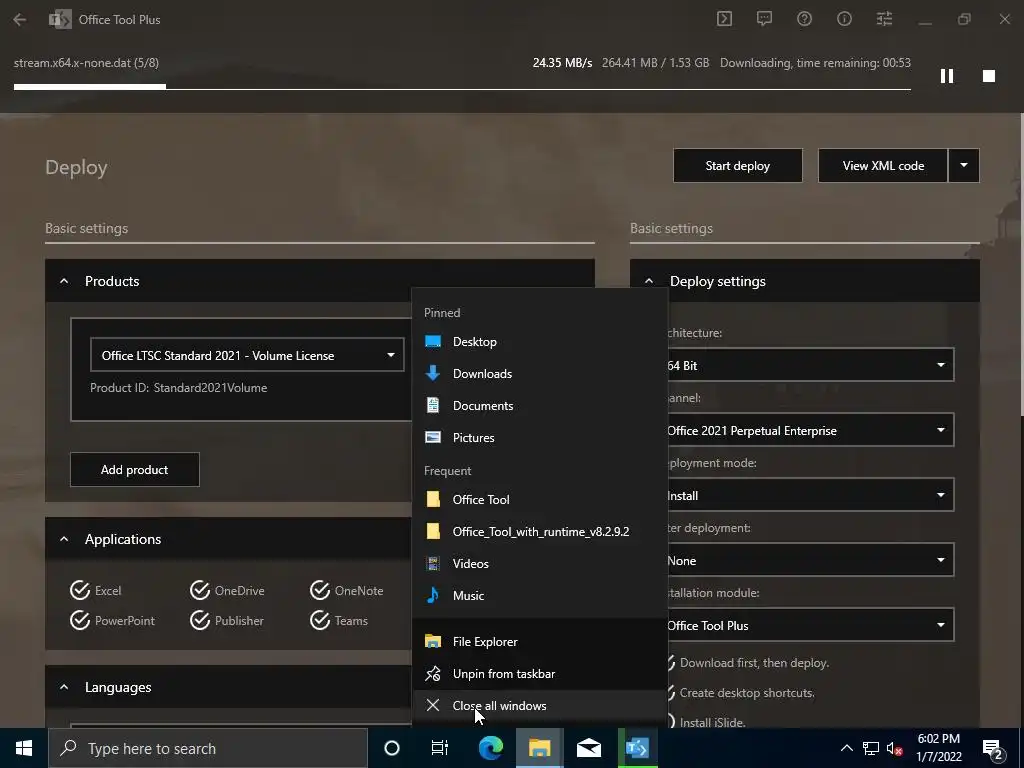Open the Install deployment mode dropdown
This screenshot has height=768, width=1024.
(x=810, y=495)
